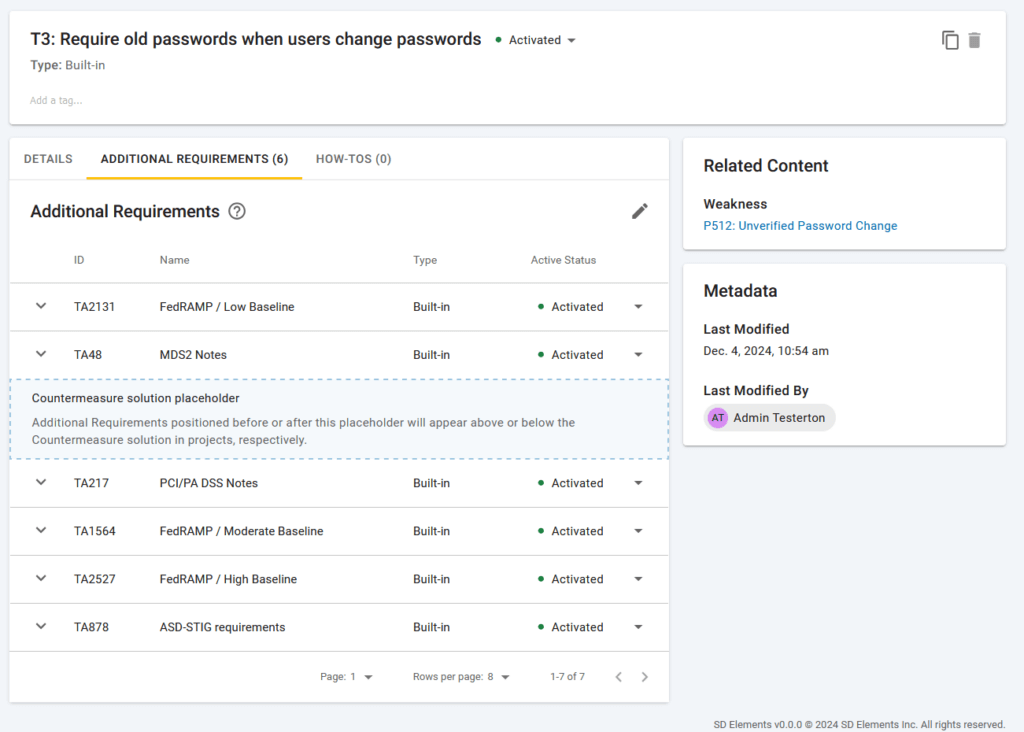Click the Add a tag field
Screen dimensions: 1024x732
56,101
